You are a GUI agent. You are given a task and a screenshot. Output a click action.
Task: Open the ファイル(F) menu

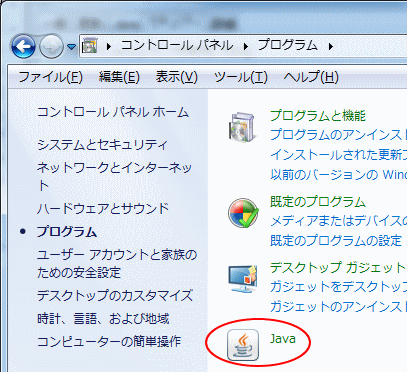point(50,77)
